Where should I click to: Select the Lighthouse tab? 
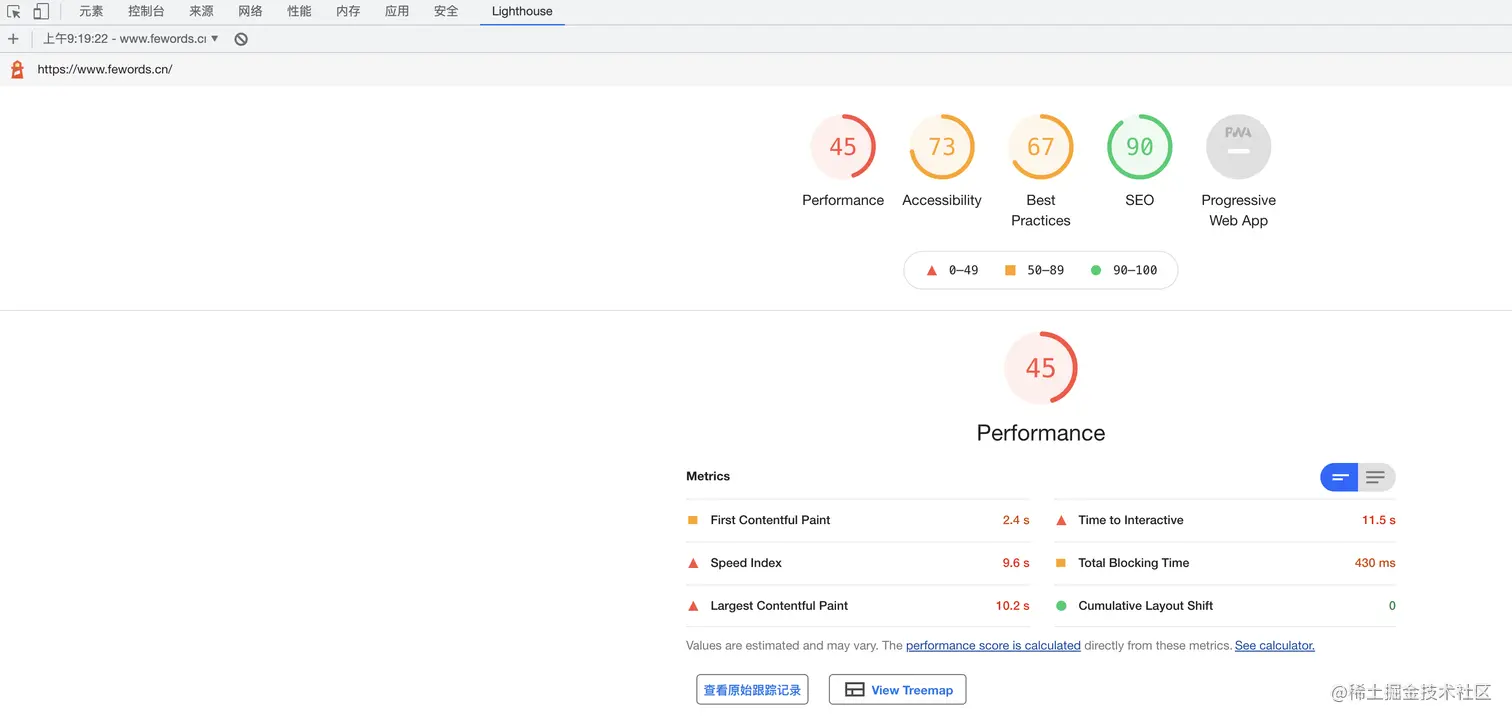pyautogui.click(x=522, y=11)
